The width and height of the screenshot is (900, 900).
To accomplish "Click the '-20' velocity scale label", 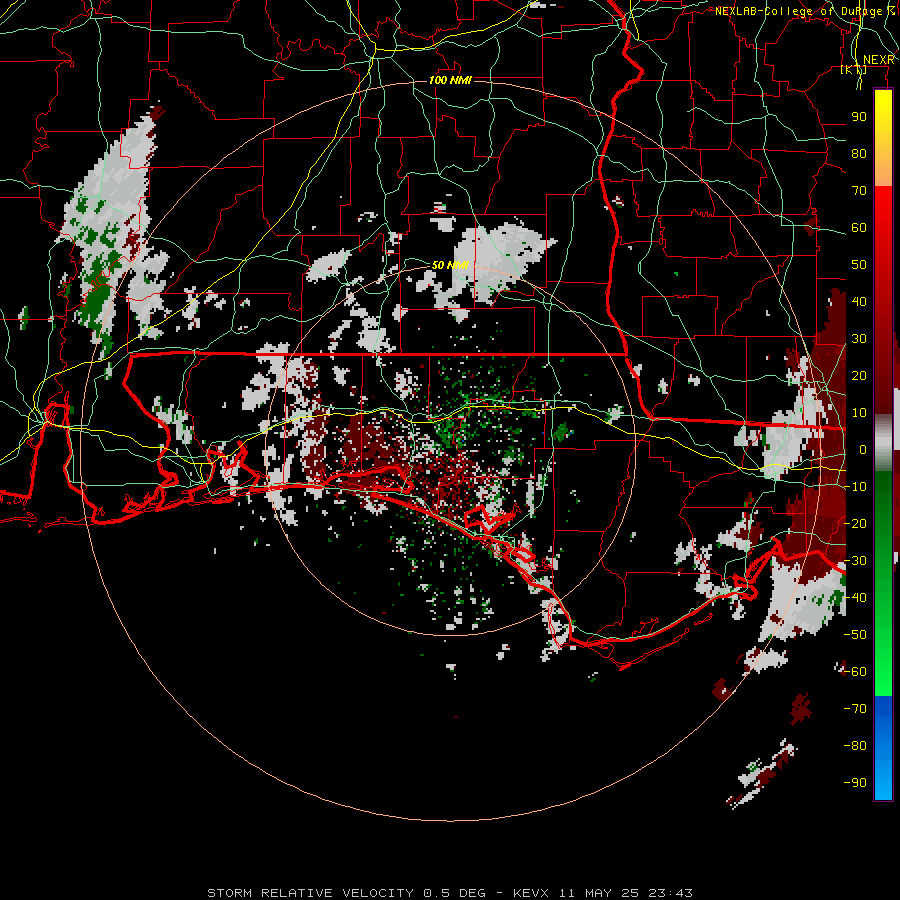I will click(x=855, y=523).
